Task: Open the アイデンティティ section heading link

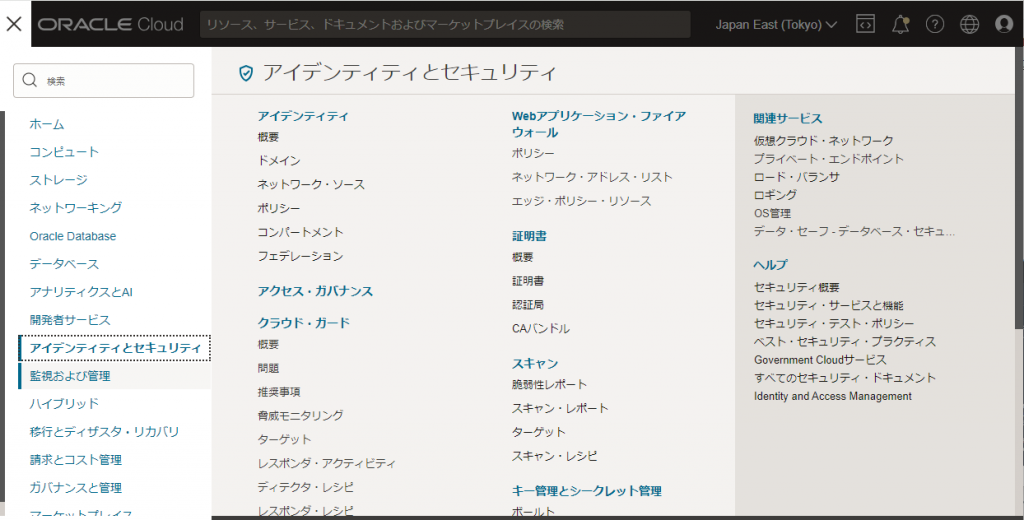Action: coord(303,116)
